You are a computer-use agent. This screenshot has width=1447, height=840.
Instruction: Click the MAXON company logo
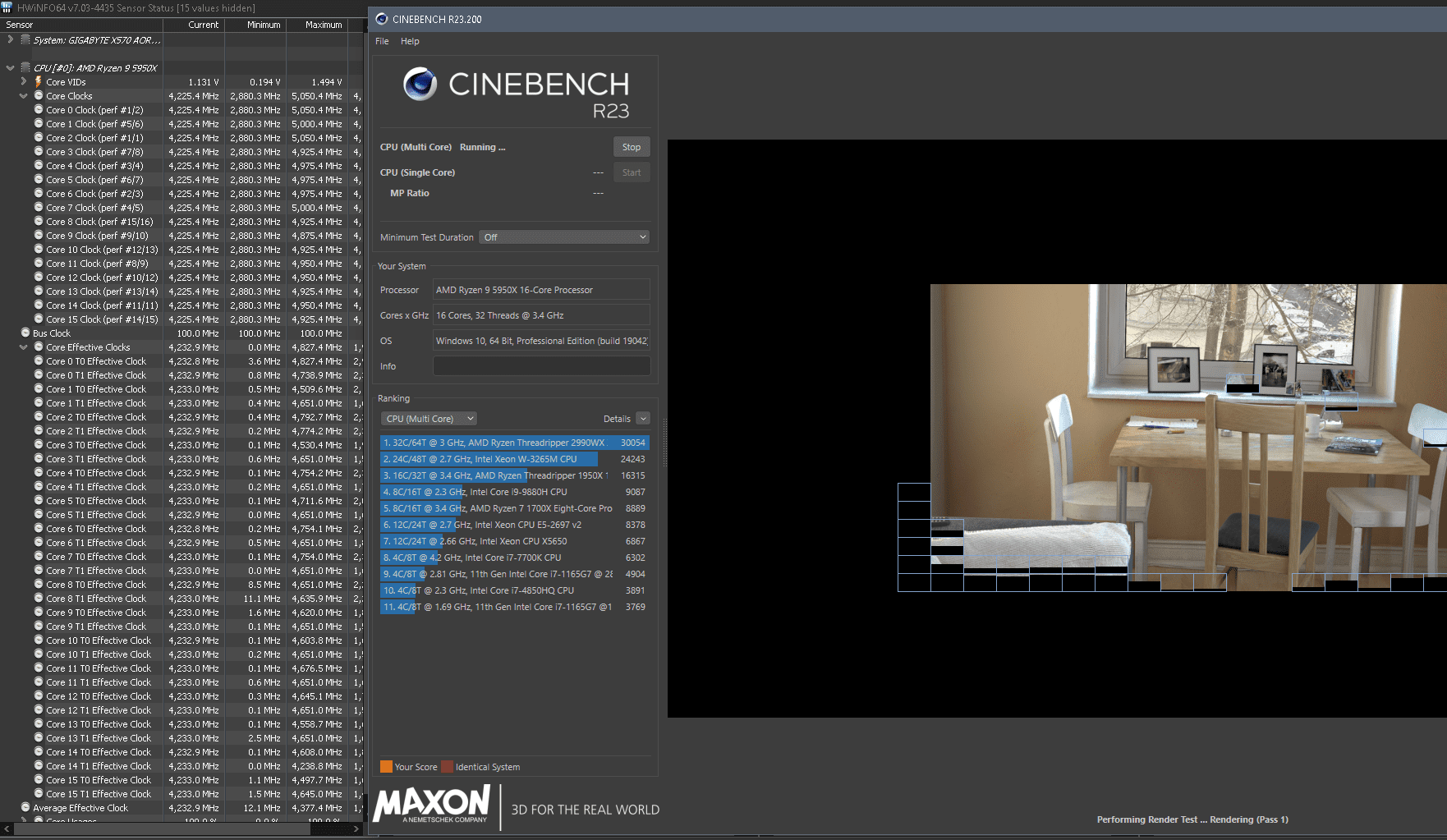432,804
